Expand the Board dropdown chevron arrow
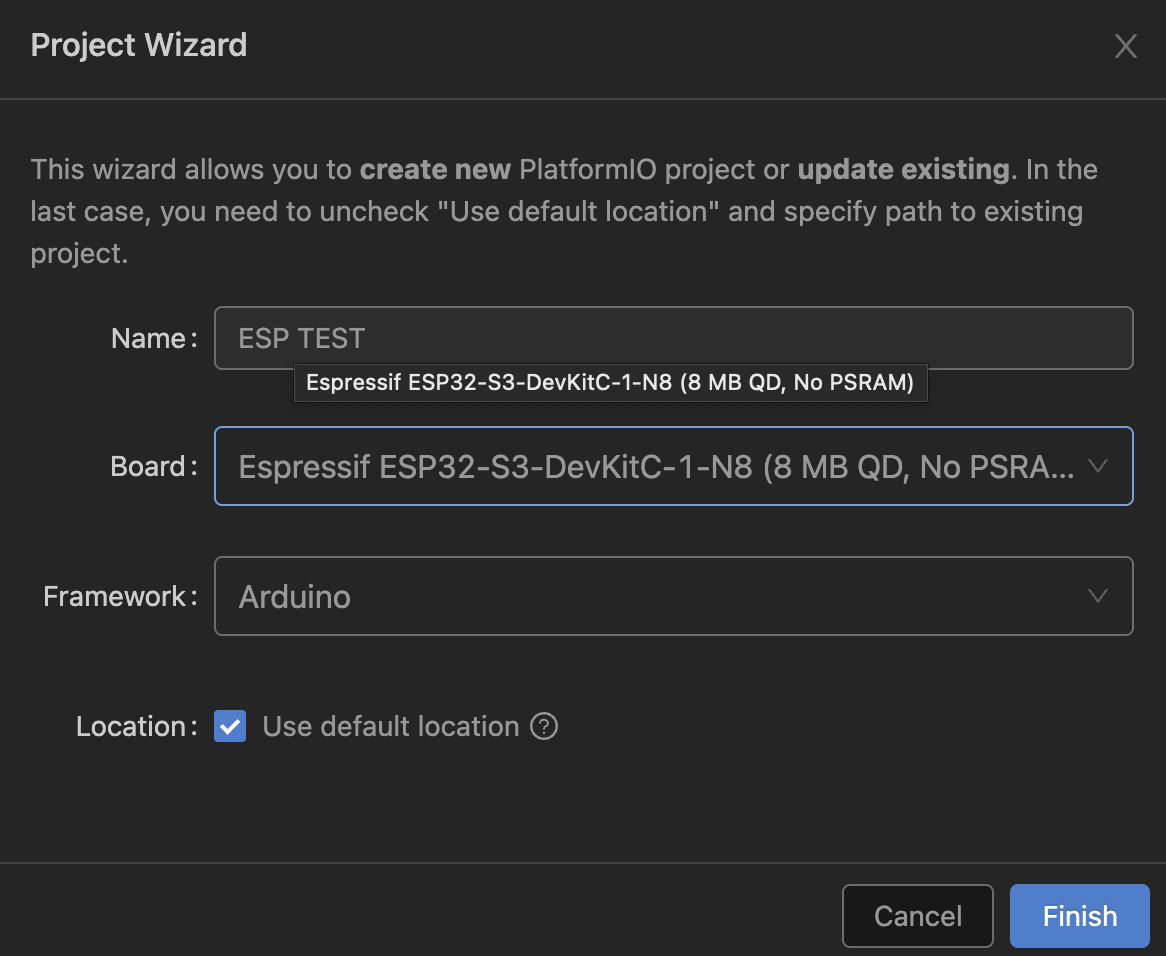Screen dimensions: 1166x956 [1098, 466]
